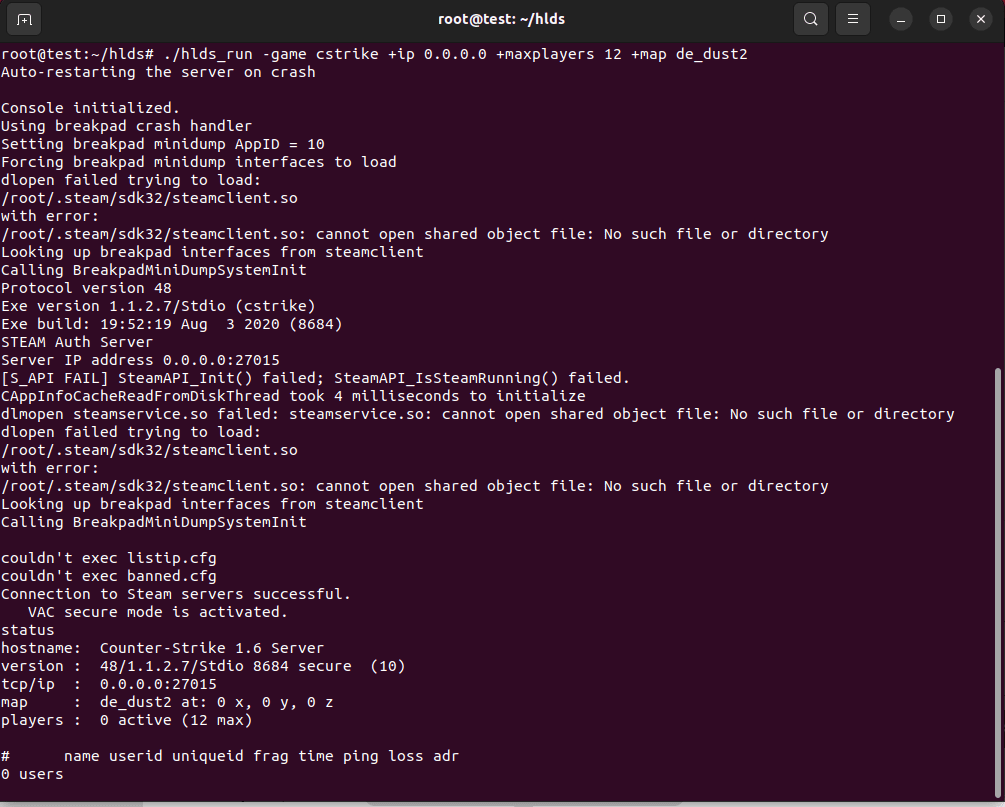This screenshot has width=1005, height=807.
Task: Click the '[S_API FAIL] SteamAPI_Init() failed' line
Action: [x=315, y=378]
